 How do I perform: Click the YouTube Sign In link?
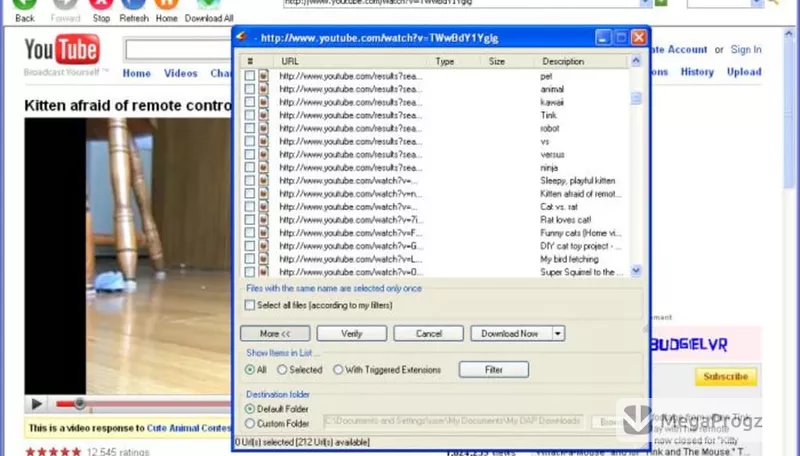(746, 49)
